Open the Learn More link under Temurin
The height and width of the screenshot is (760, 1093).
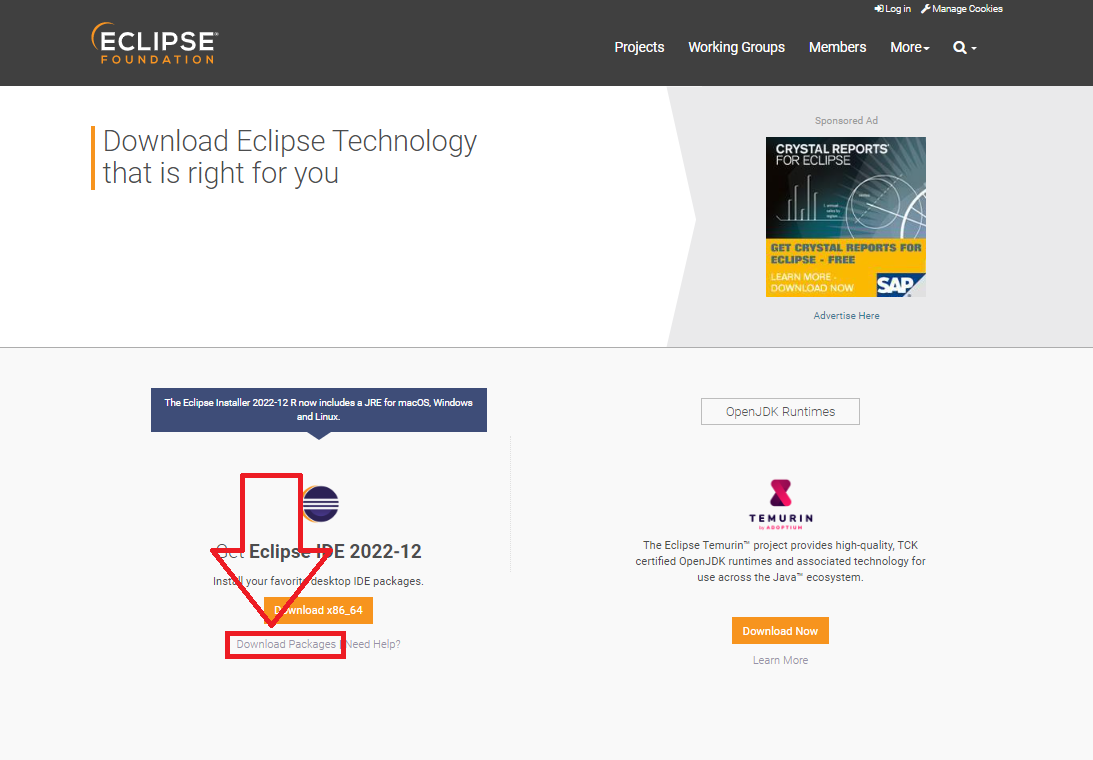click(x=780, y=660)
